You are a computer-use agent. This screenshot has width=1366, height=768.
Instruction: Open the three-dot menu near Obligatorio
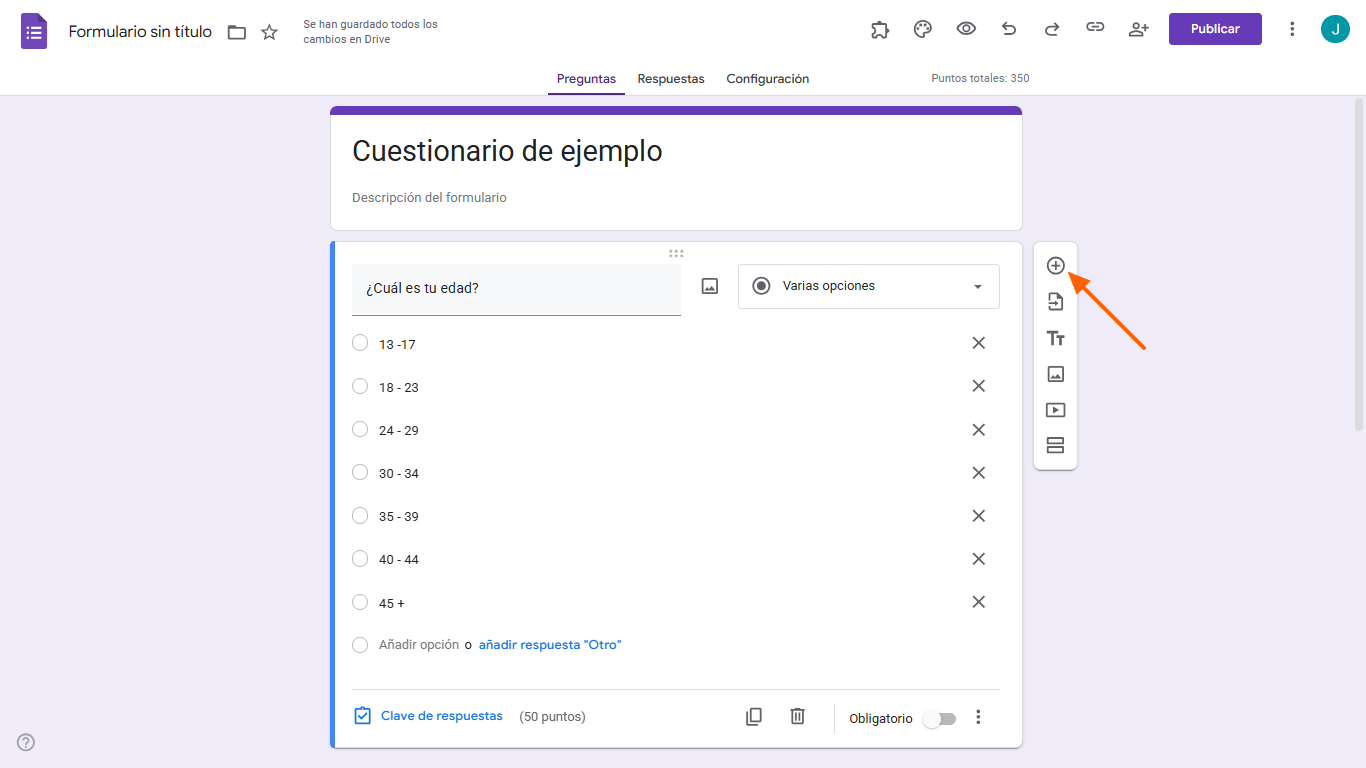[x=978, y=717]
